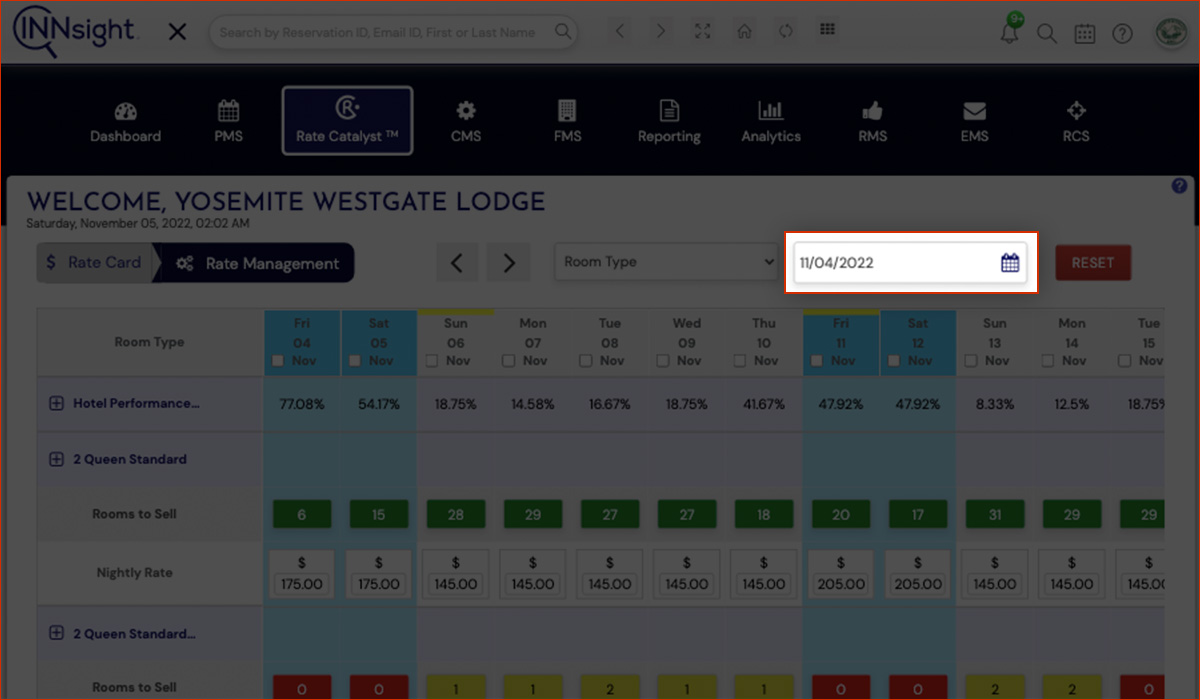Open the home icon in top bar
The width and height of the screenshot is (1200, 700).
(744, 31)
